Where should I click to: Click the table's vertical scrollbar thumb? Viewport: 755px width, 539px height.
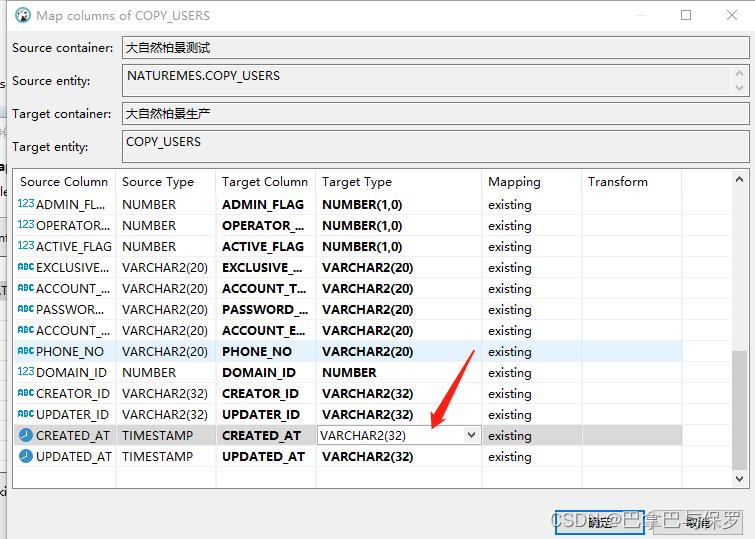click(x=740, y=410)
